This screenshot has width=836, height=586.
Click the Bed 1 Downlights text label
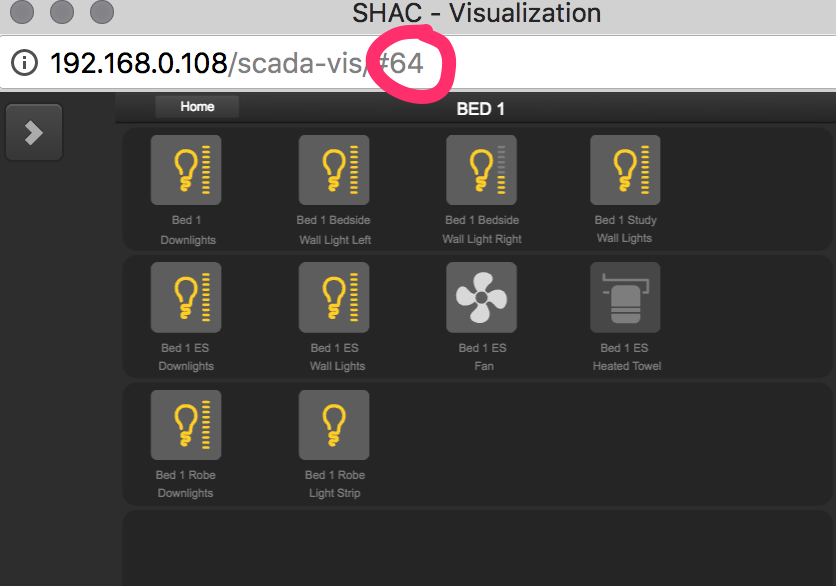pyautogui.click(x=186, y=230)
